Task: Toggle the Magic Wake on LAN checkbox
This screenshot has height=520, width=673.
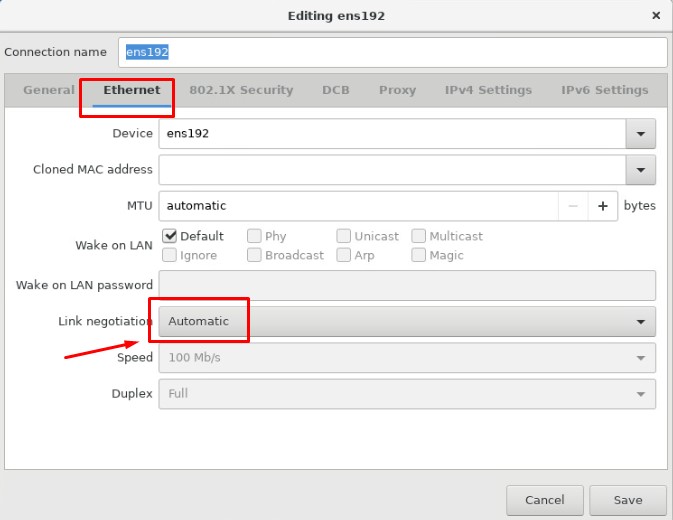Action: (x=419, y=255)
